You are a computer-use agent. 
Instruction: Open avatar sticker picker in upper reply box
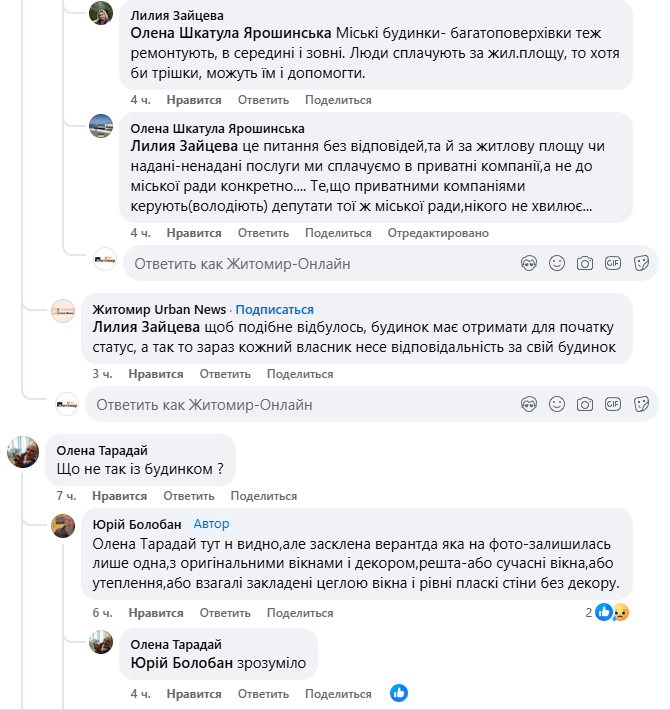click(529, 263)
